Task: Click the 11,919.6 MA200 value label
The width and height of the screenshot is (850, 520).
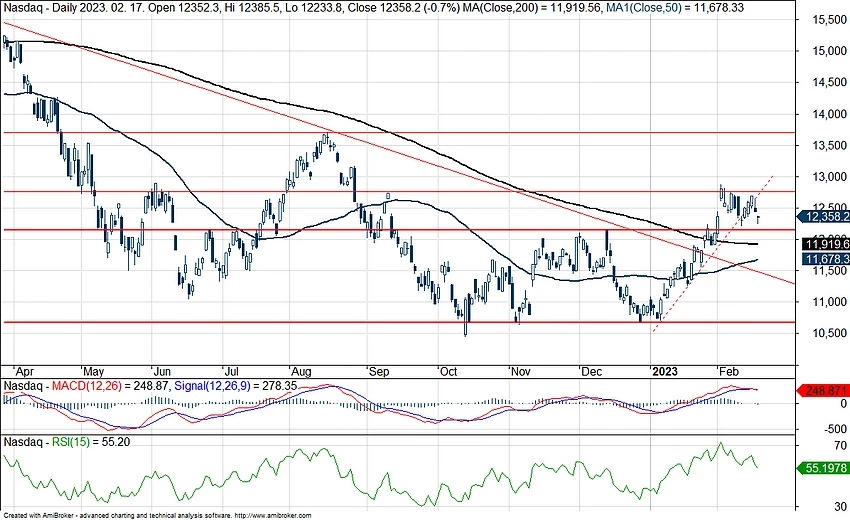Action: pos(826,244)
